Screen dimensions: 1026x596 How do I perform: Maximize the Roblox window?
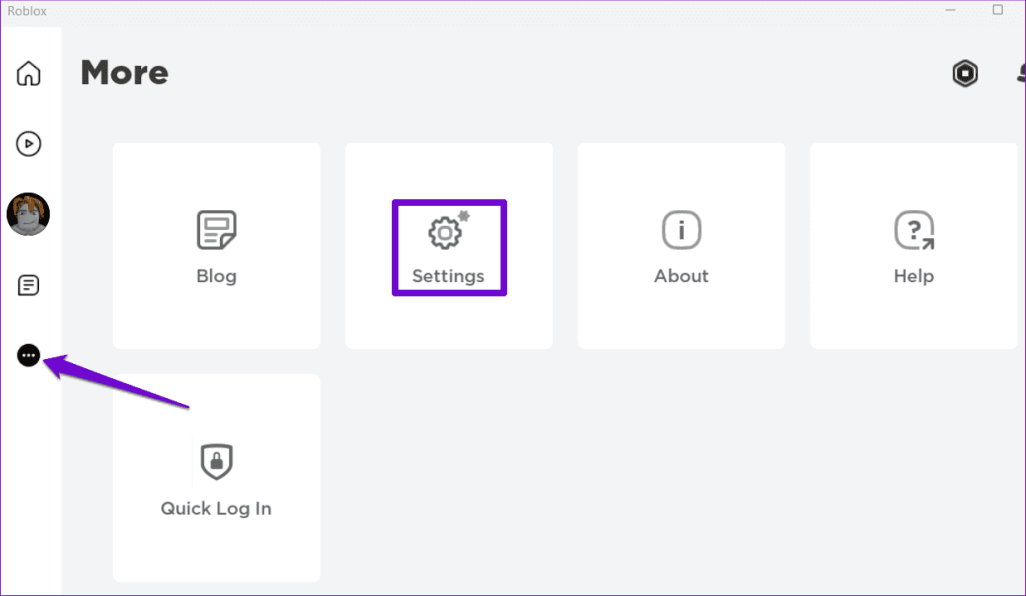click(x=997, y=10)
